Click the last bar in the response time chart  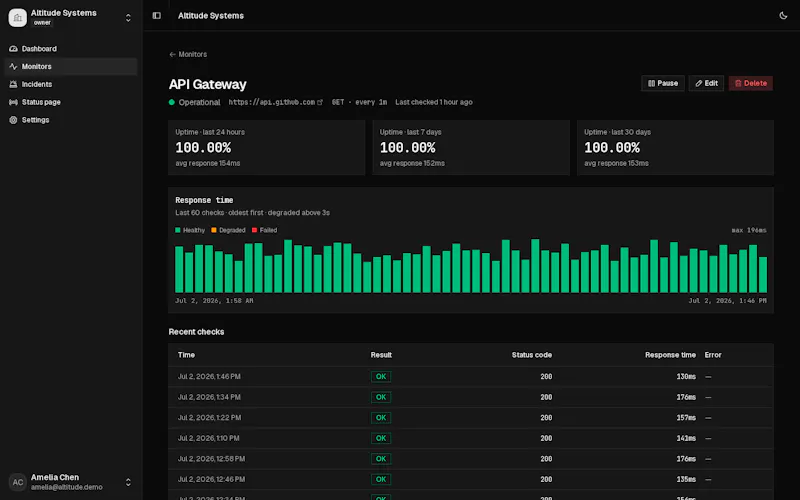[763, 274]
